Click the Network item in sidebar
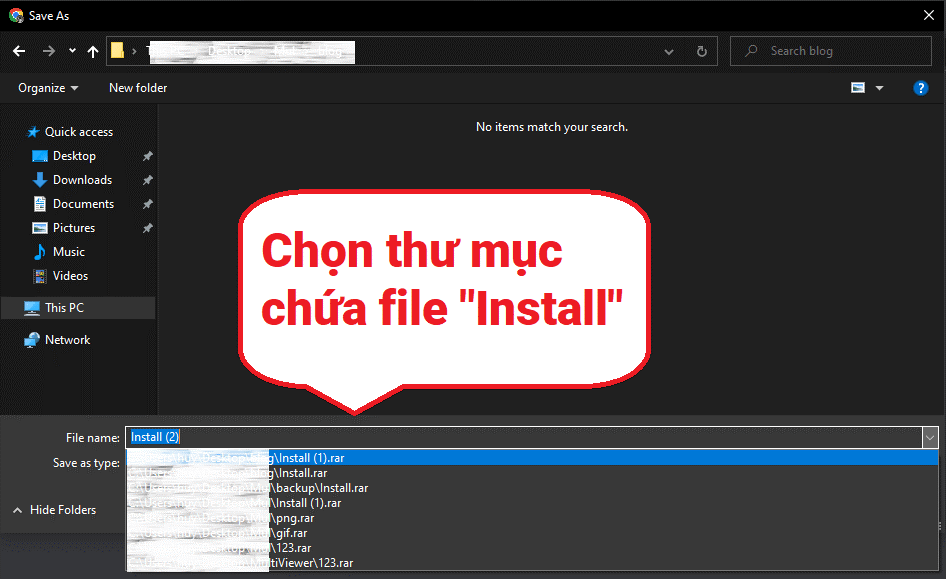This screenshot has width=946, height=579. [67, 340]
